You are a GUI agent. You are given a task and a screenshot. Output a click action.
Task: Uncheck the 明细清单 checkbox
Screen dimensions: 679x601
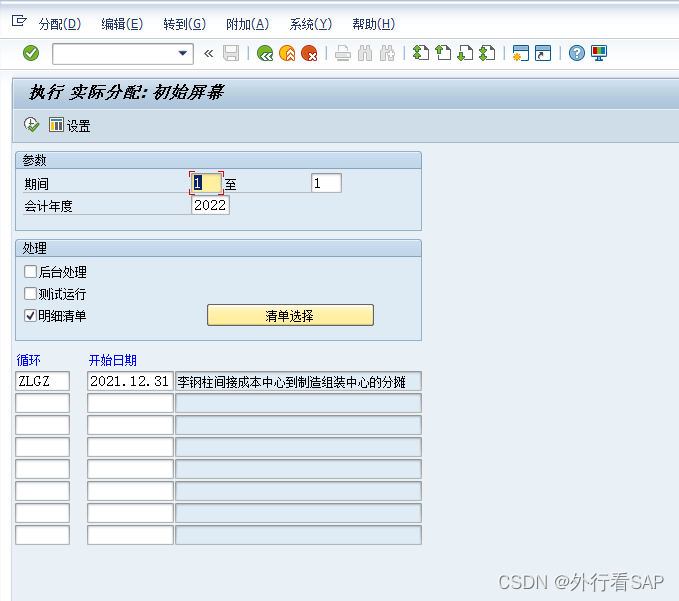pos(30,316)
